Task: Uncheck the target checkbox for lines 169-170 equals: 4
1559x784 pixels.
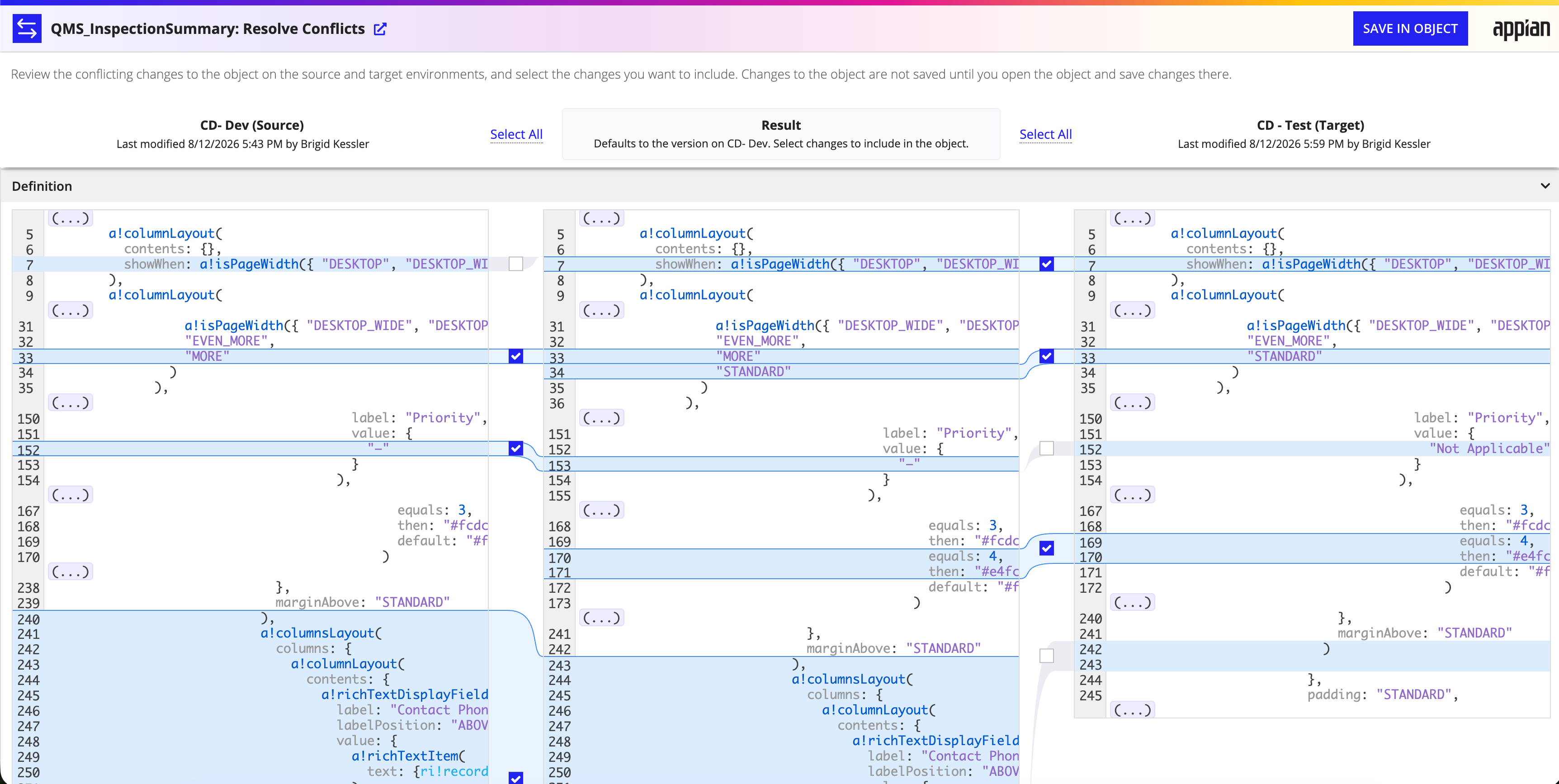Action: [1046, 548]
